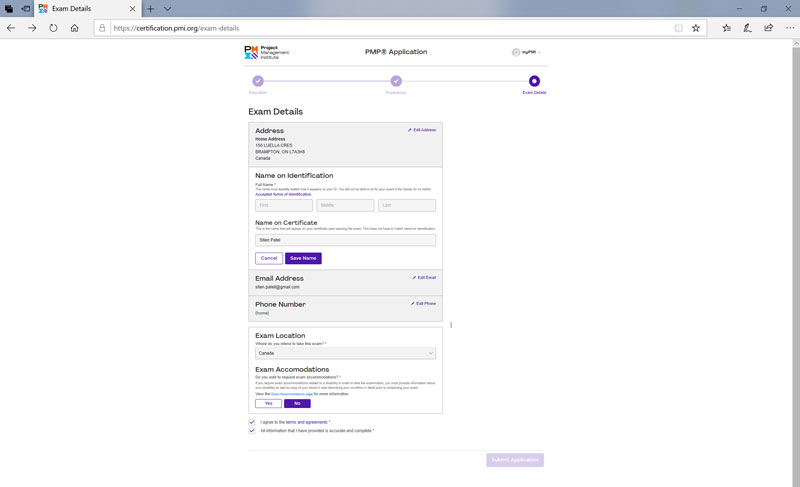Add page to favorites with star icon
This screenshot has height=487, width=800.
pos(696,28)
